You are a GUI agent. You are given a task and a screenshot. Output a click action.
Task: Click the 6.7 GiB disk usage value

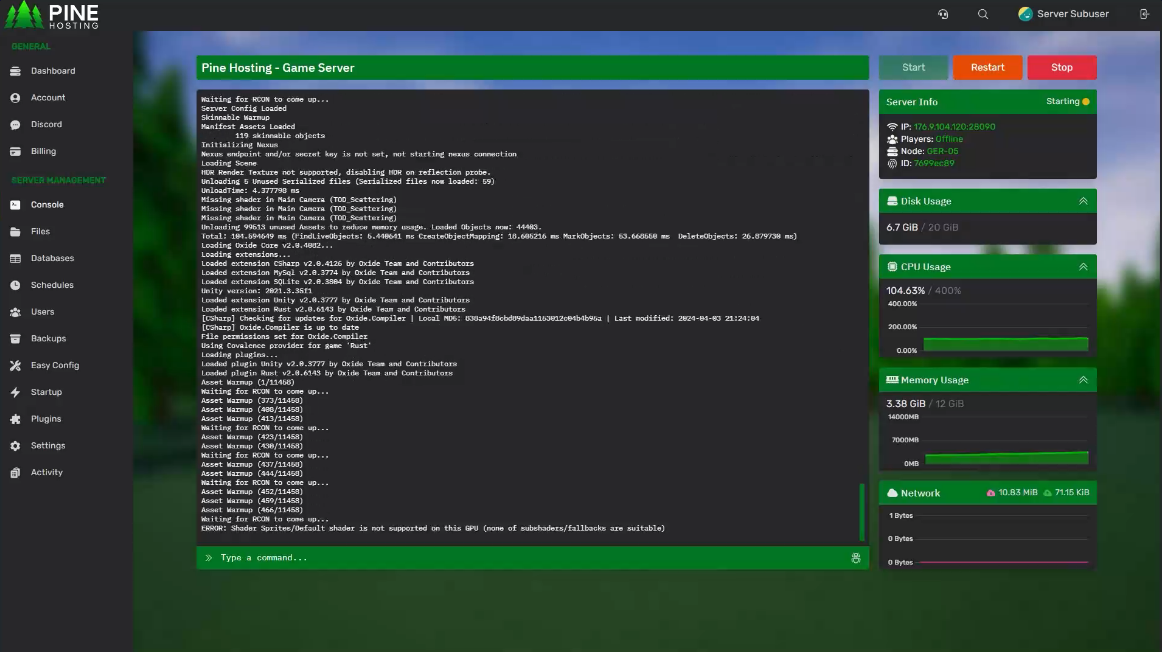tap(902, 227)
